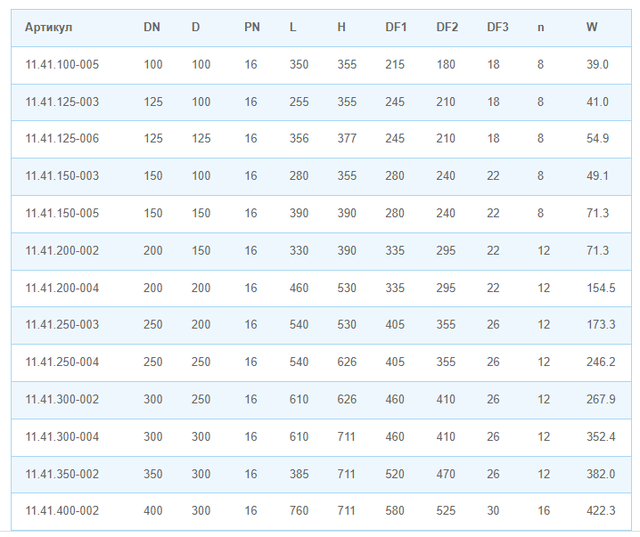Select article 11.41.250-004
This screenshot has width=640, height=537.
pyautogui.click(x=62, y=362)
